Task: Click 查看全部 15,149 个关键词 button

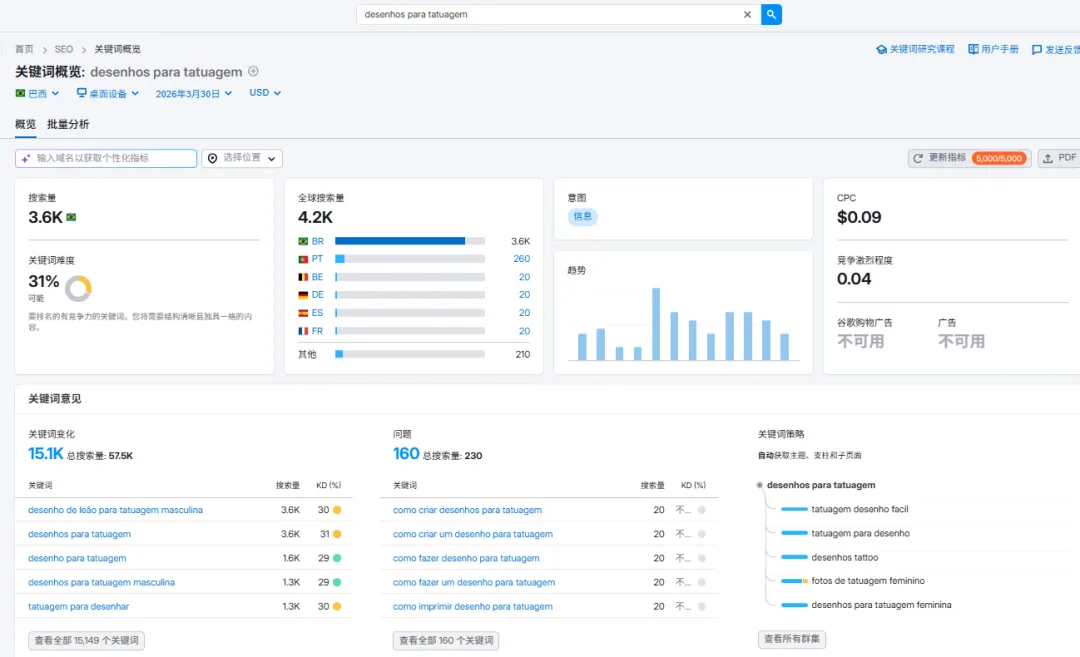Action: tap(86, 640)
